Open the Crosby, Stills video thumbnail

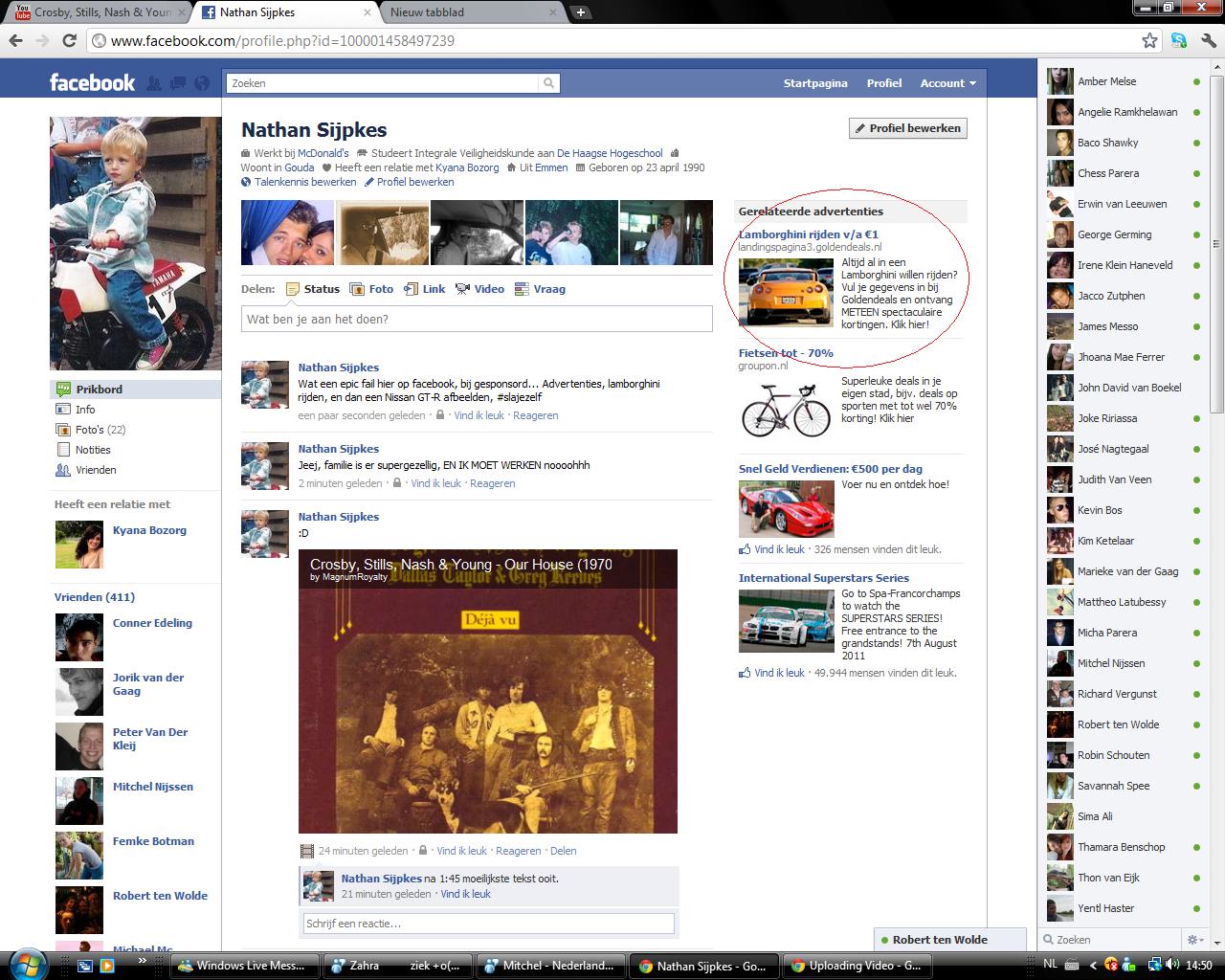[488, 691]
